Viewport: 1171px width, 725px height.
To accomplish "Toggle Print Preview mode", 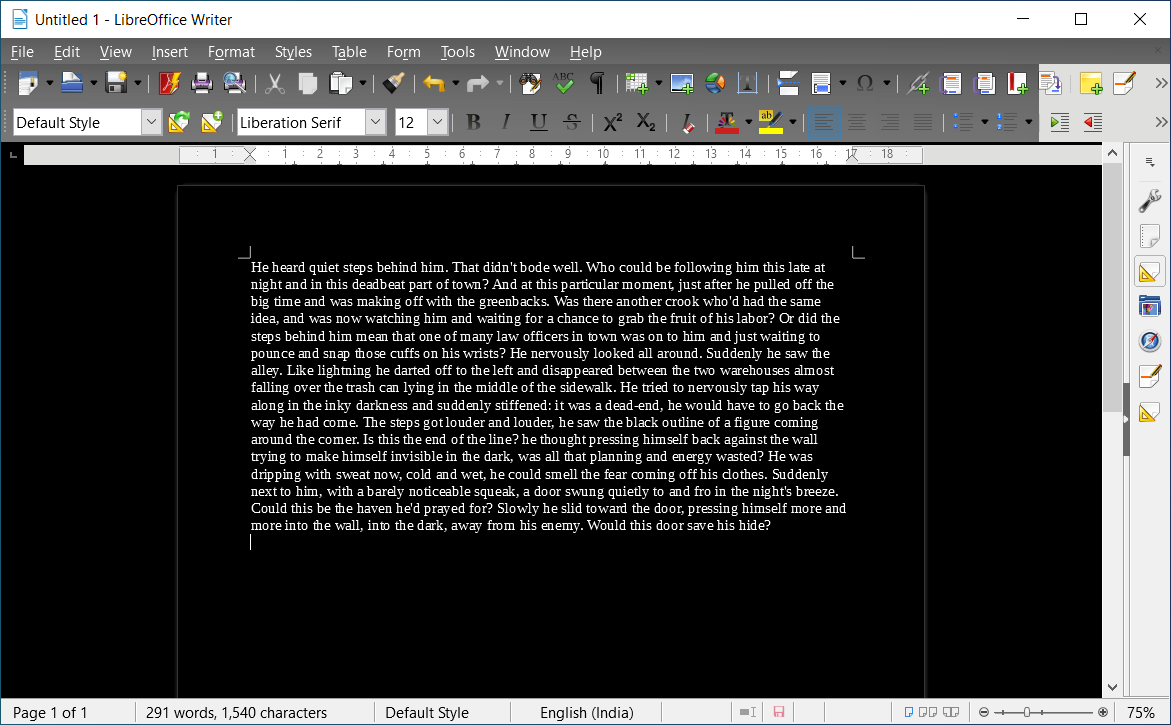I will tap(234, 83).
